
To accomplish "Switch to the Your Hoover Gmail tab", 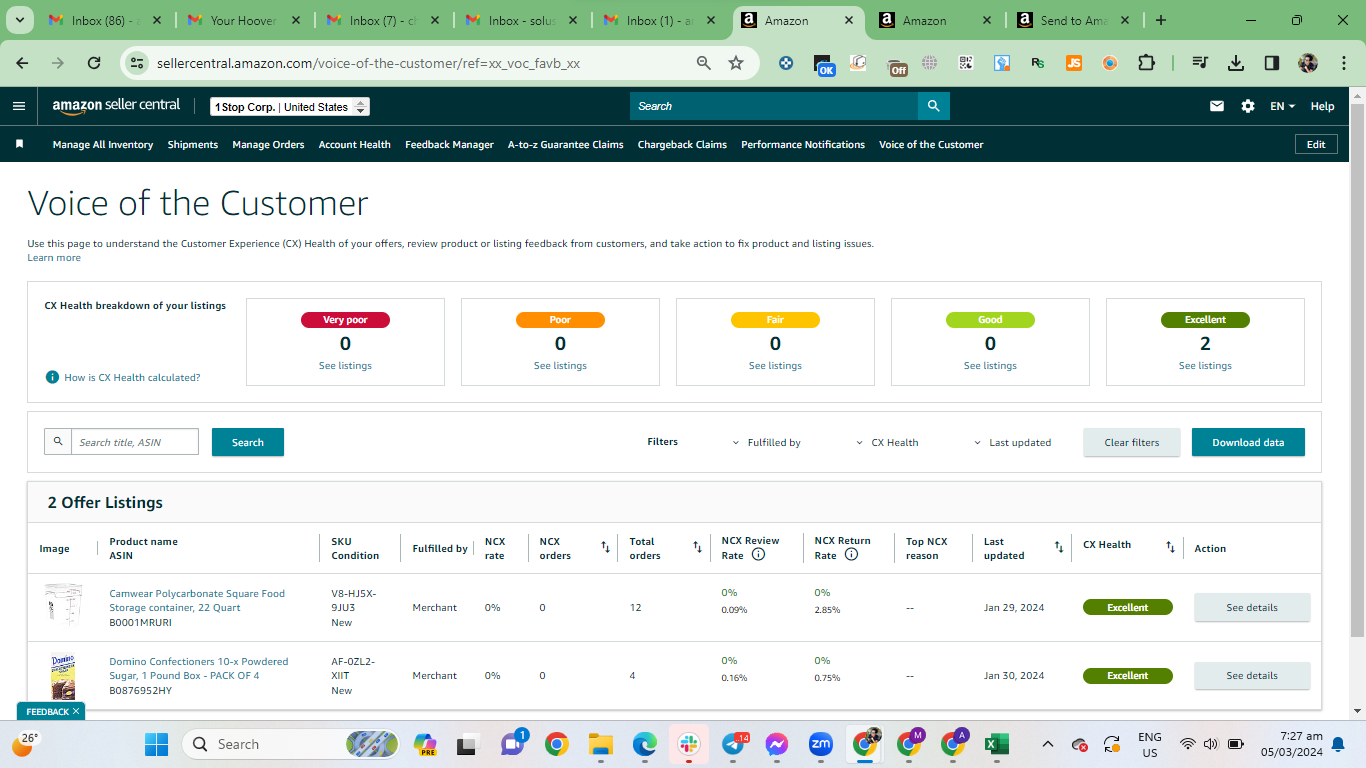I will [x=244, y=20].
